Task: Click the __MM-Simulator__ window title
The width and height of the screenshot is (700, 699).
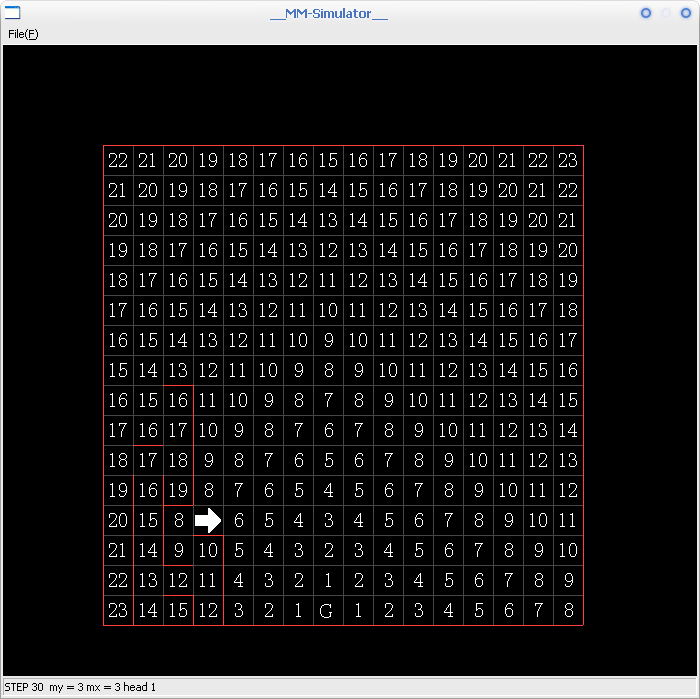Action: pos(329,14)
